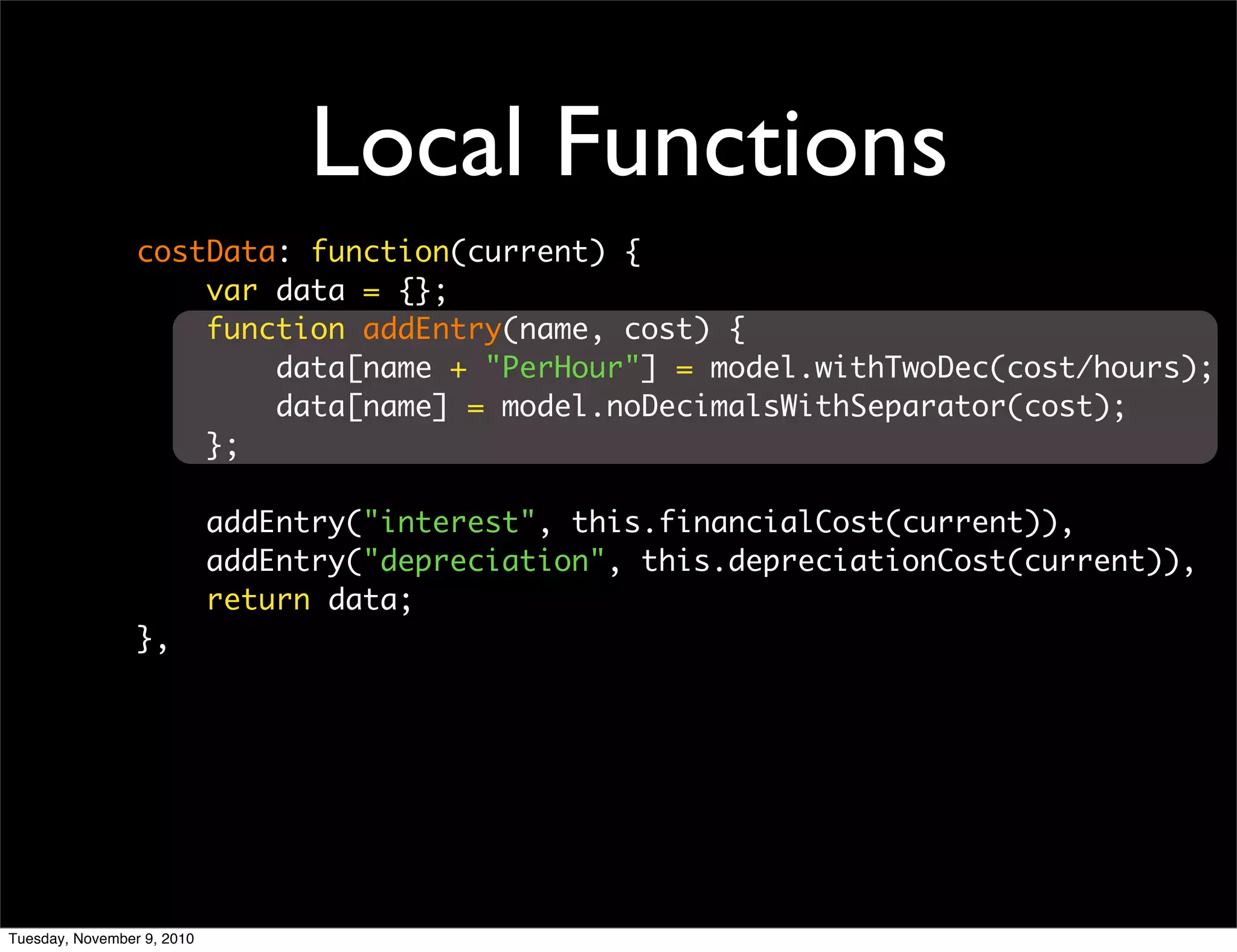Click 'model.withTwoDec(cost/hours);' expression
Image resolution: width=1237 pixels, height=952 pixels.
(x=960, y=368)
